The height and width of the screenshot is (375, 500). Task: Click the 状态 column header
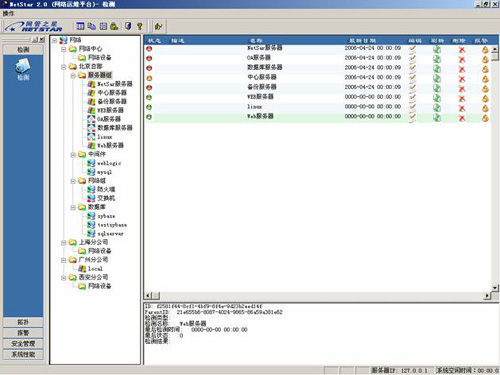154,41
